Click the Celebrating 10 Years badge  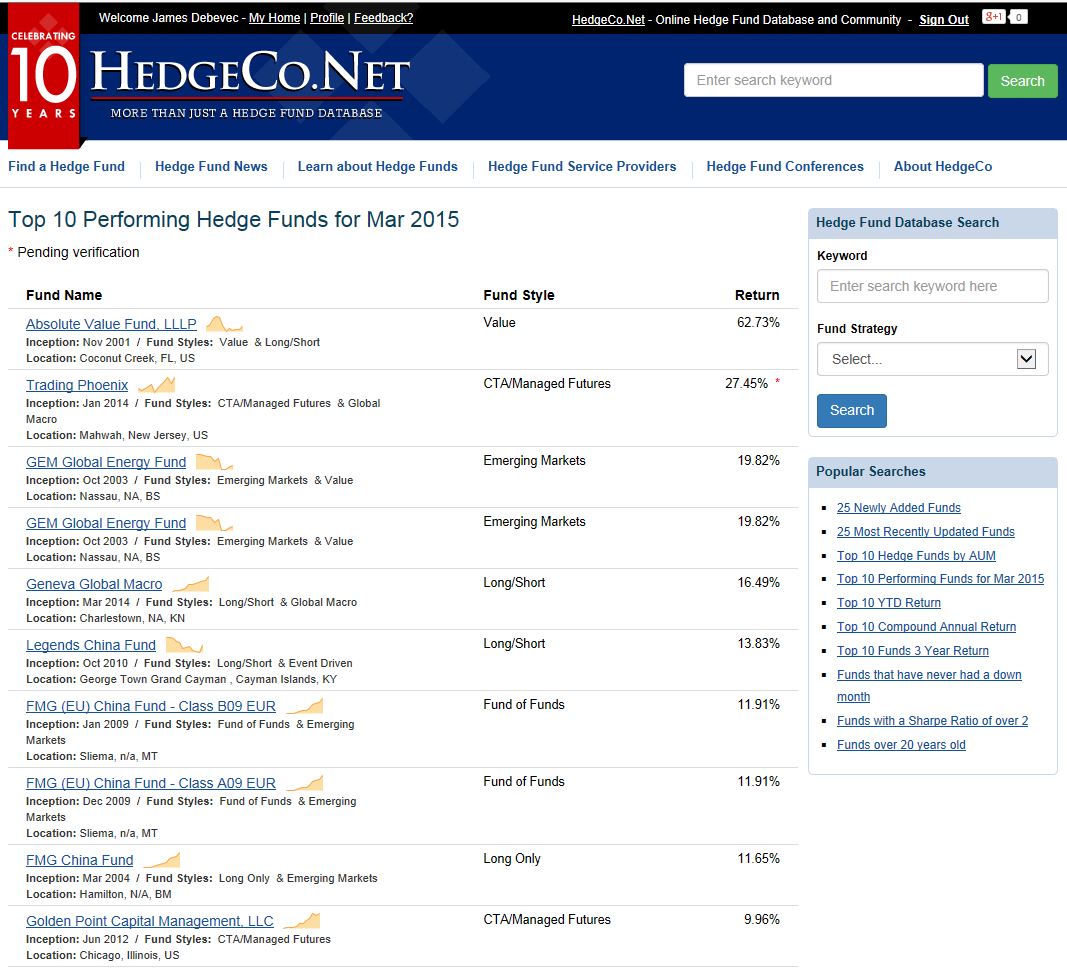[x=44, y=75]
